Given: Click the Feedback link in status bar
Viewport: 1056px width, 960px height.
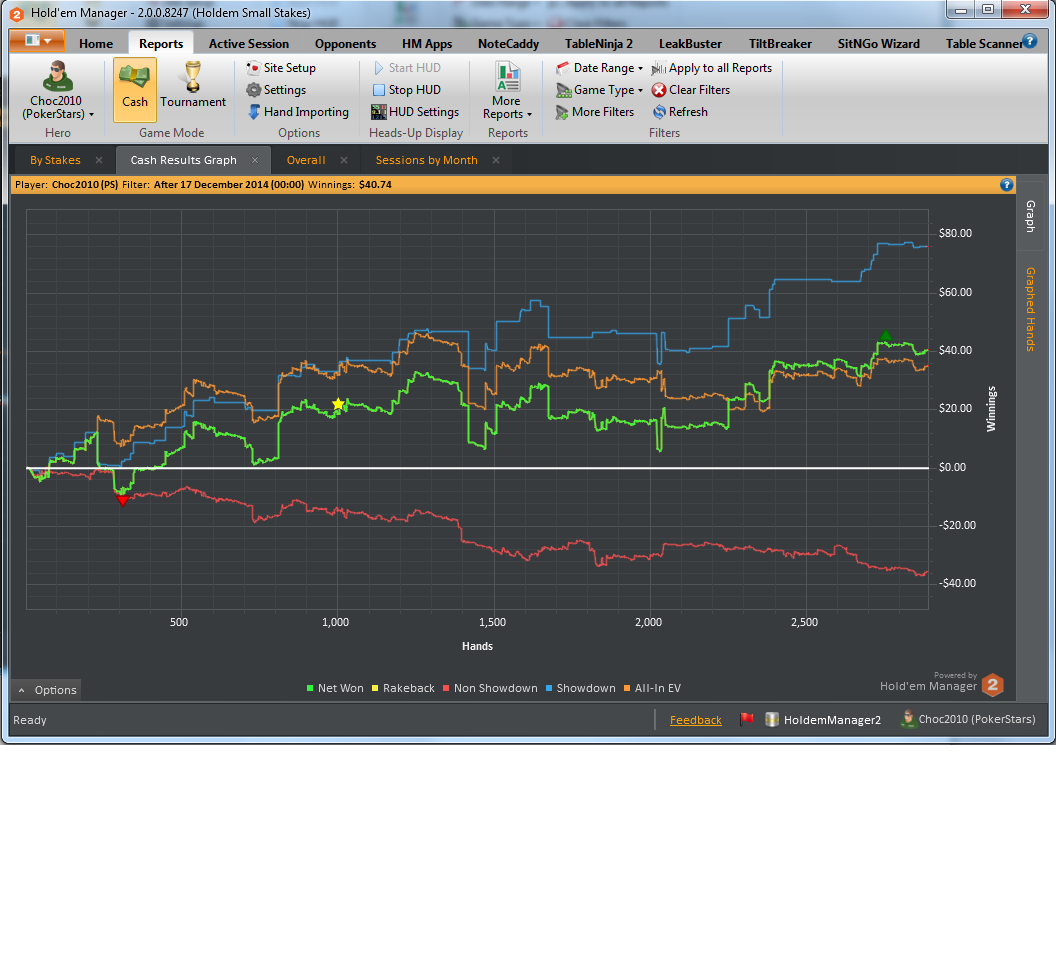Looking at the screenshot, I should pos(696,720).
